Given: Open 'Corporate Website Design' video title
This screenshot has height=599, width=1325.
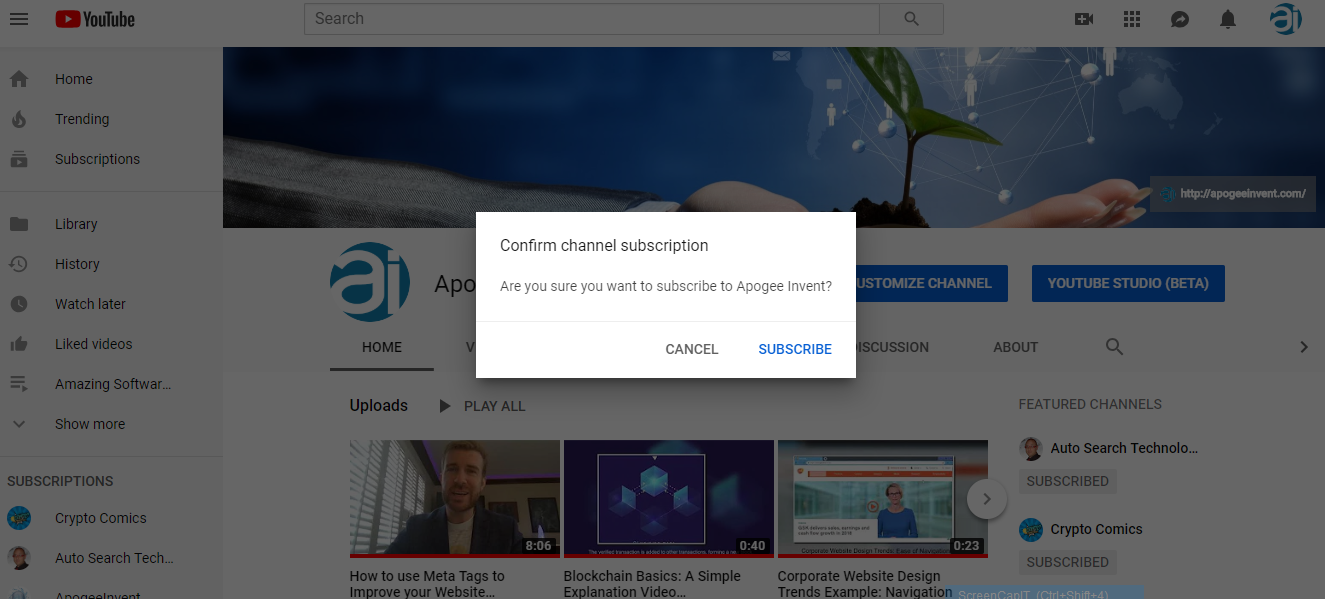Looking at the screenshot, I should click(x=865, y=584).
